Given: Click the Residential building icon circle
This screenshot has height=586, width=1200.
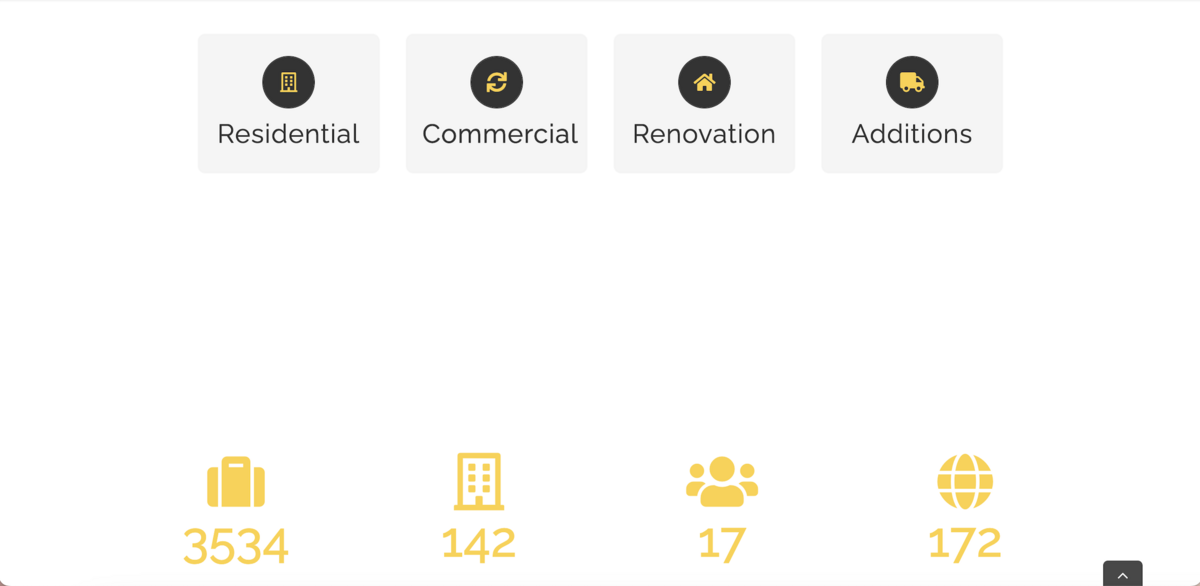Looking at the screenshot, I should coord(288,82).
